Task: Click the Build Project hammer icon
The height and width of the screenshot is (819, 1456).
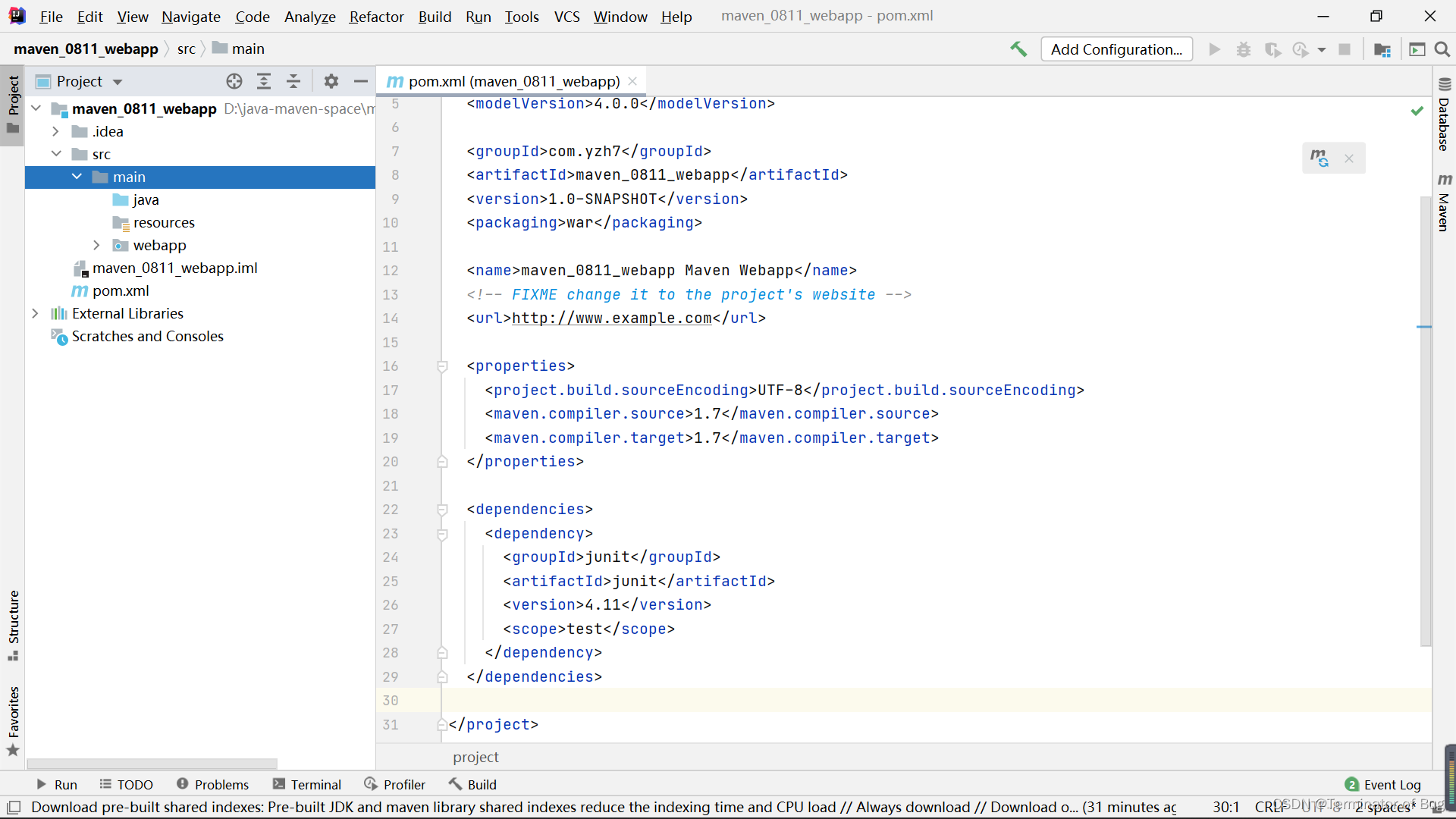Action: [1018, 49]
